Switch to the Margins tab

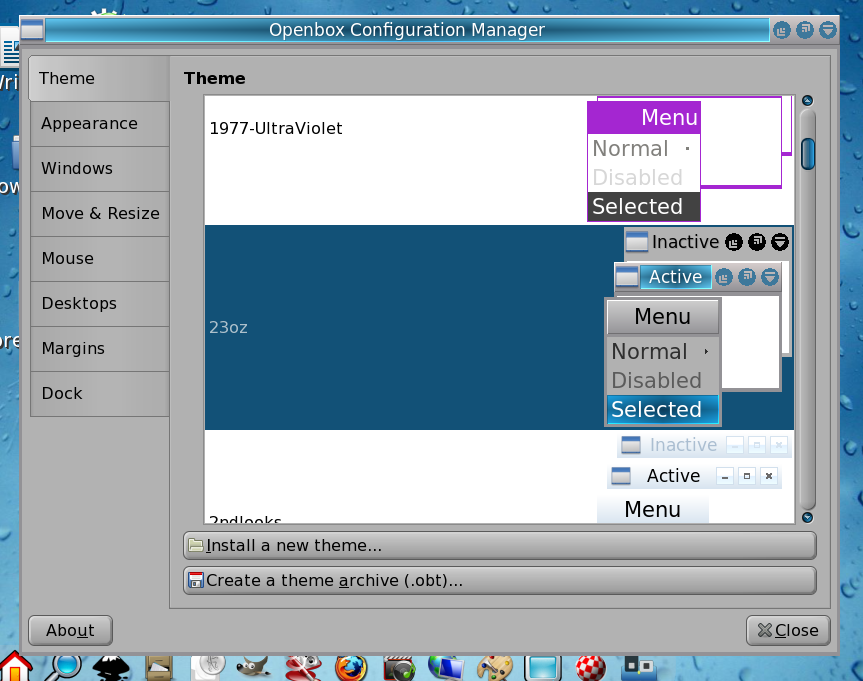tap(100, 349)
